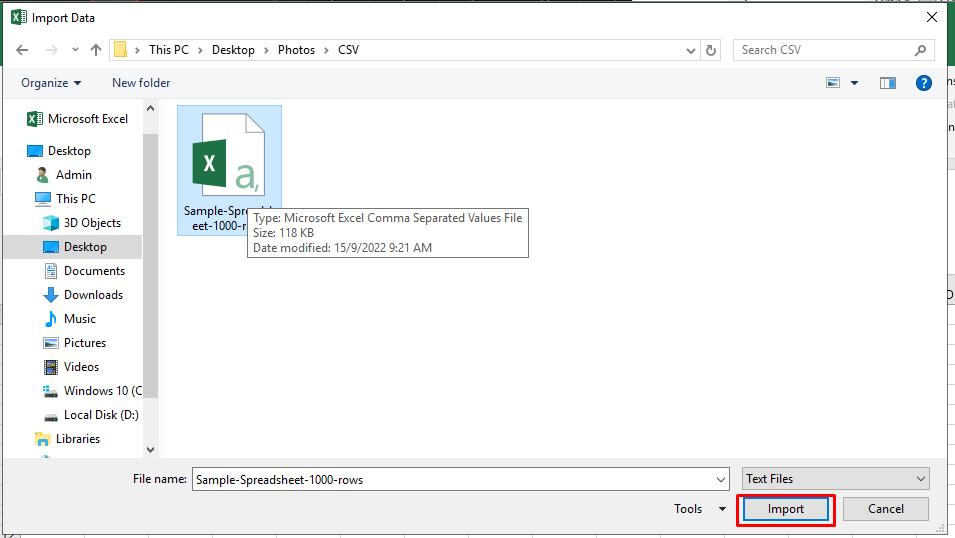Select CSV in the address path

[x=348, y=50]
